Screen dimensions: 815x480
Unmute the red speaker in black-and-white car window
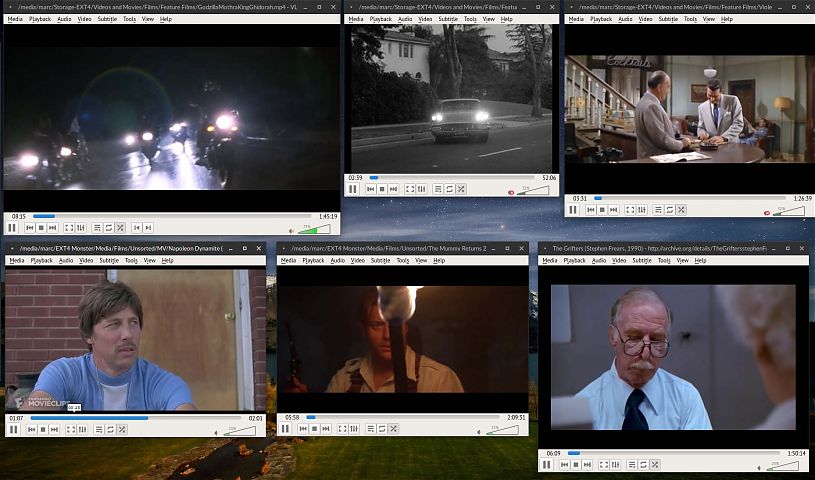coord(511,192)
